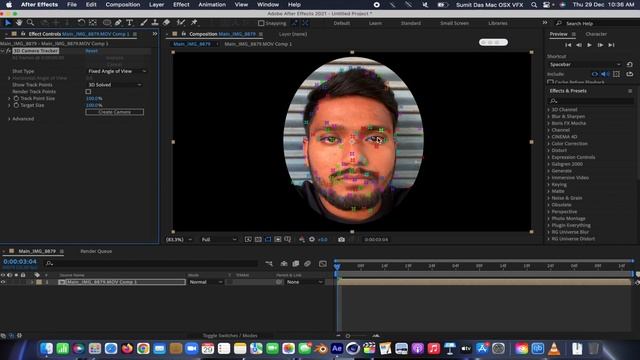Toggle audio include in Preview panel
Viewport: 640px width, 360px height.
click(605, 74)
